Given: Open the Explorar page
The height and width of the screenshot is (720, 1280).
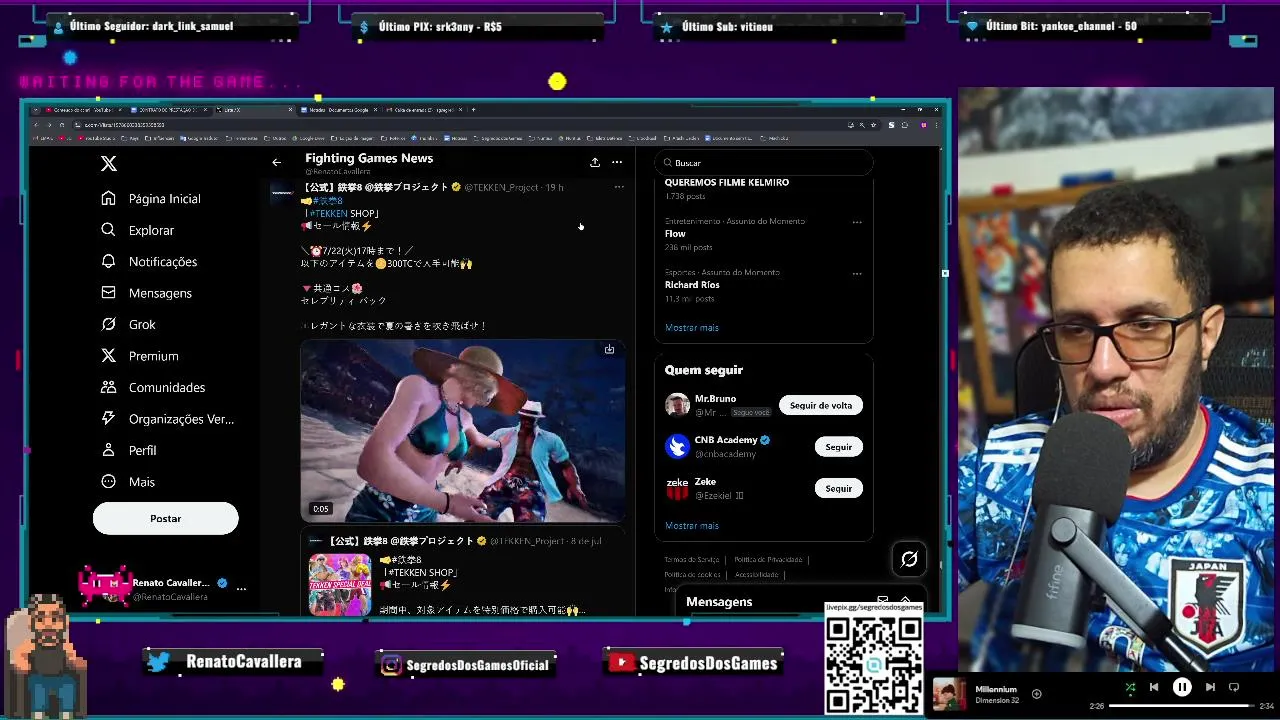Looking at the screenshot, I should coord(138,230).
